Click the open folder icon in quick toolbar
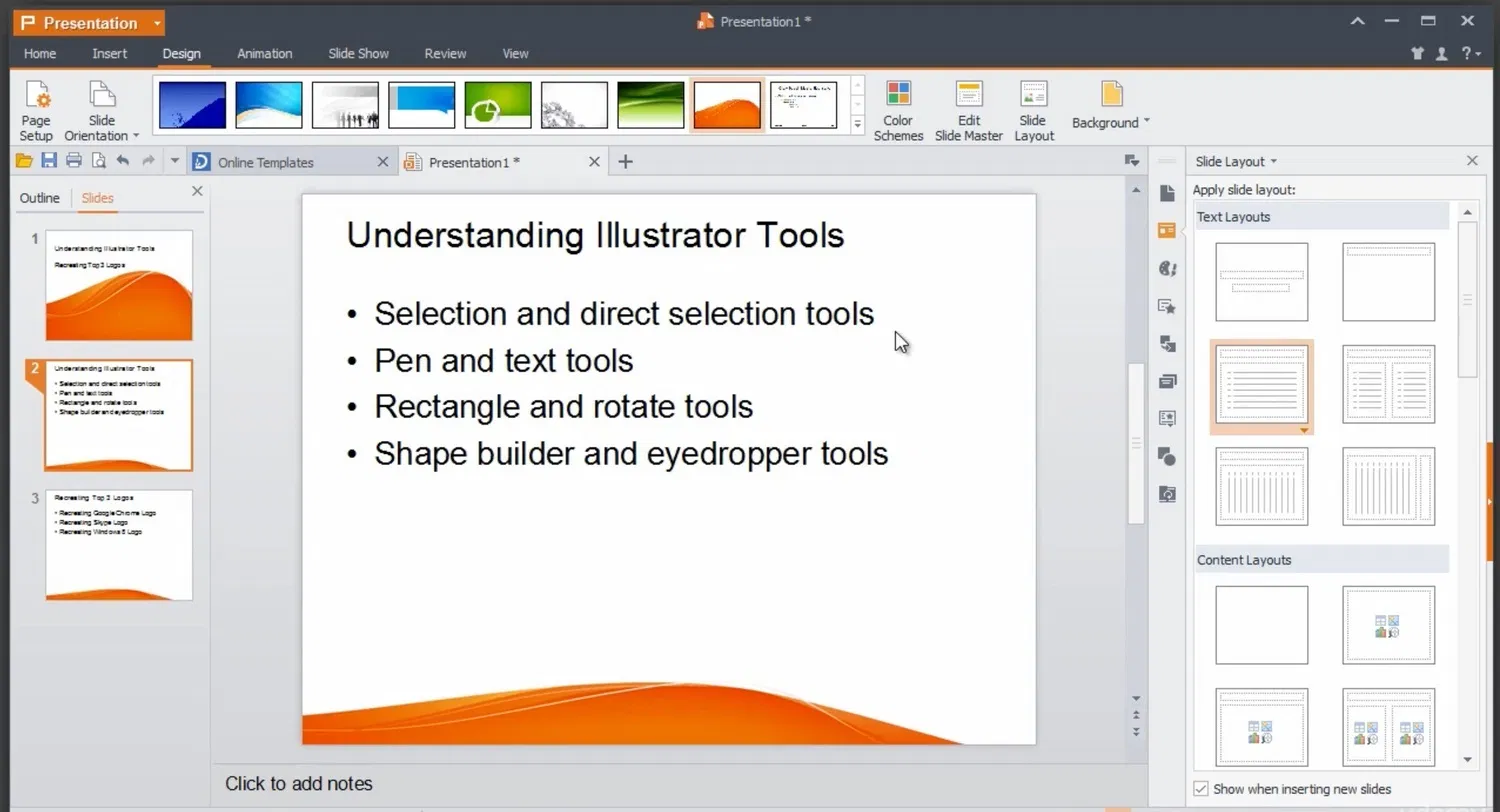Viewport: 1500px width, 812px height. [24, 161]
